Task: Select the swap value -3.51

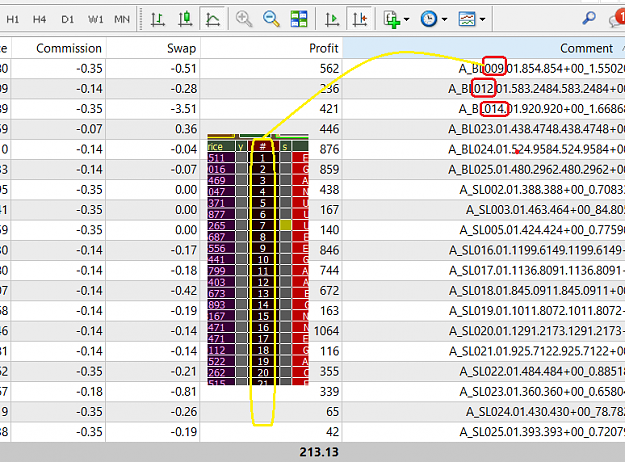Action: tap(184, 109)
